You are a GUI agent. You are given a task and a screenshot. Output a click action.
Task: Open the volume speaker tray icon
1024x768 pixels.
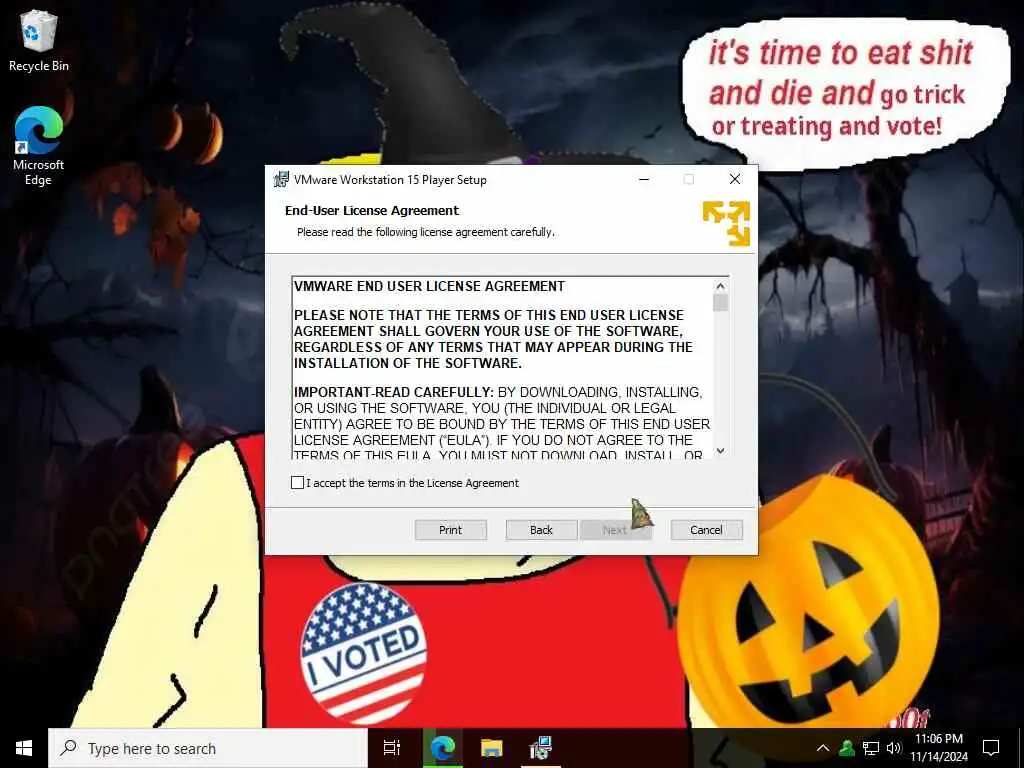point(893,748)
